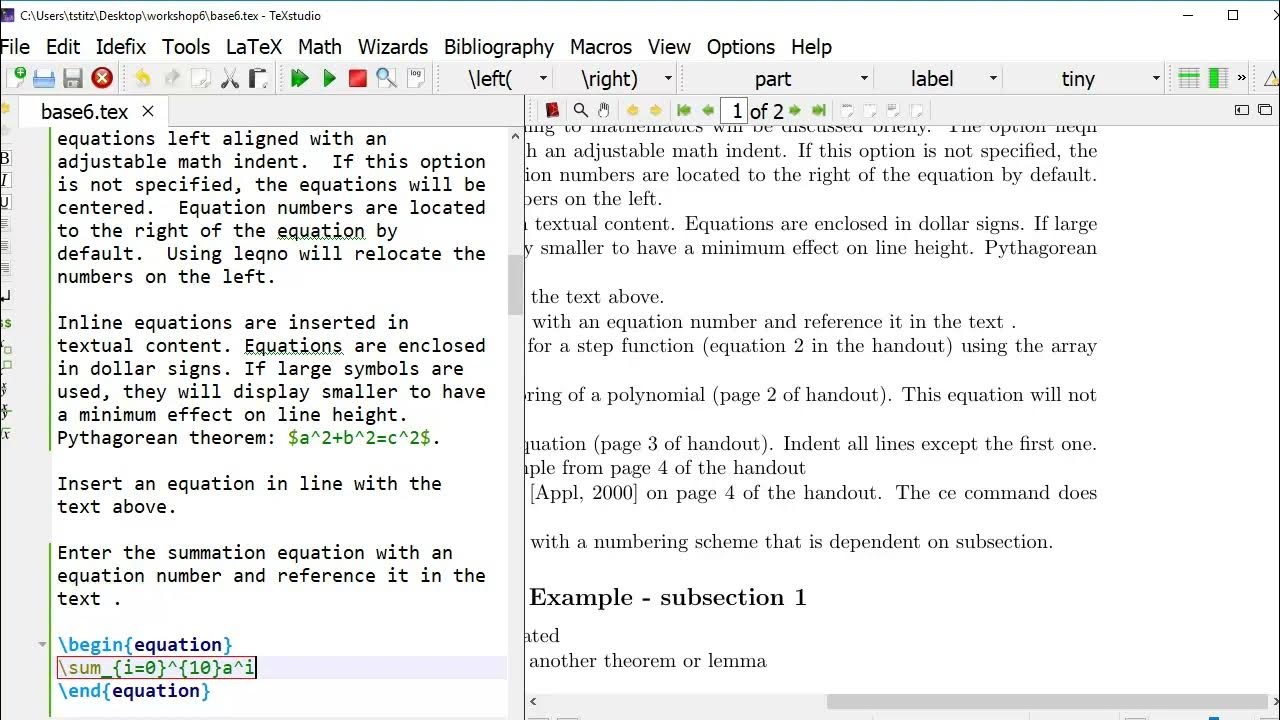Show more toolbar items via the chevron

[1241, 78]
